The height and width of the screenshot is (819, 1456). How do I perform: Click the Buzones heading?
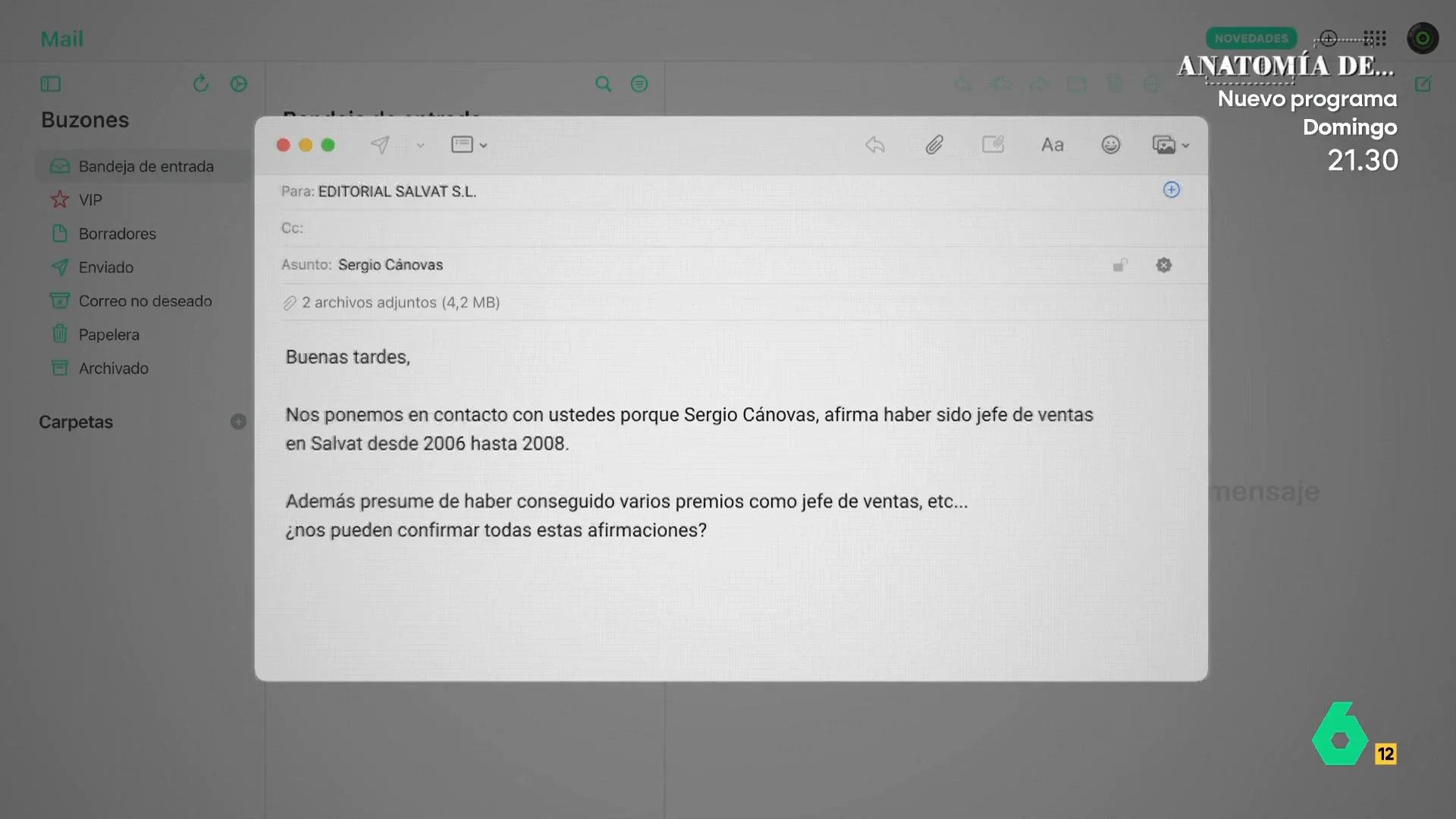85,120
